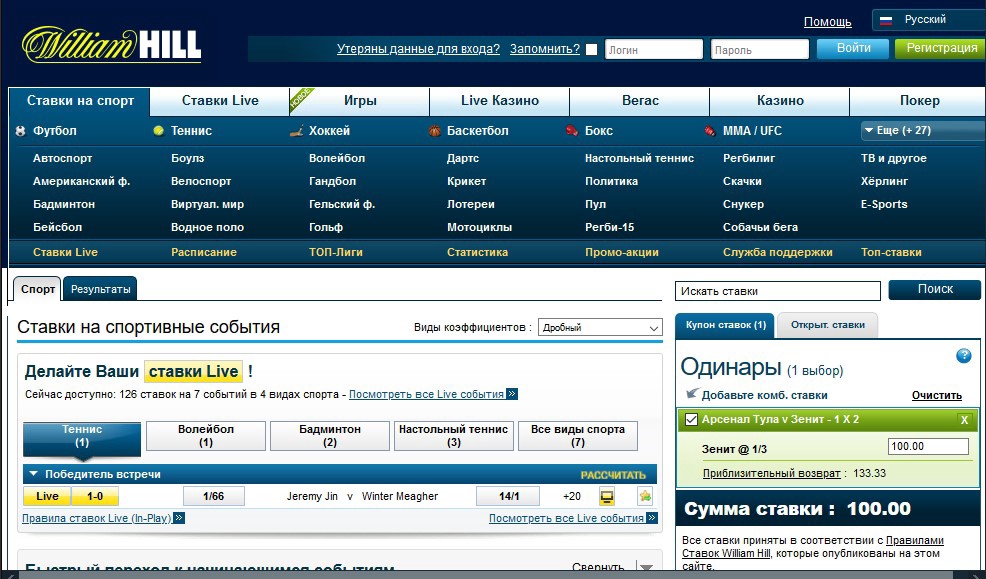Screen dimensions: 986x579
Task: Collapse quick navigation with Свернуть arrow
Action: (x=646, y=566)
